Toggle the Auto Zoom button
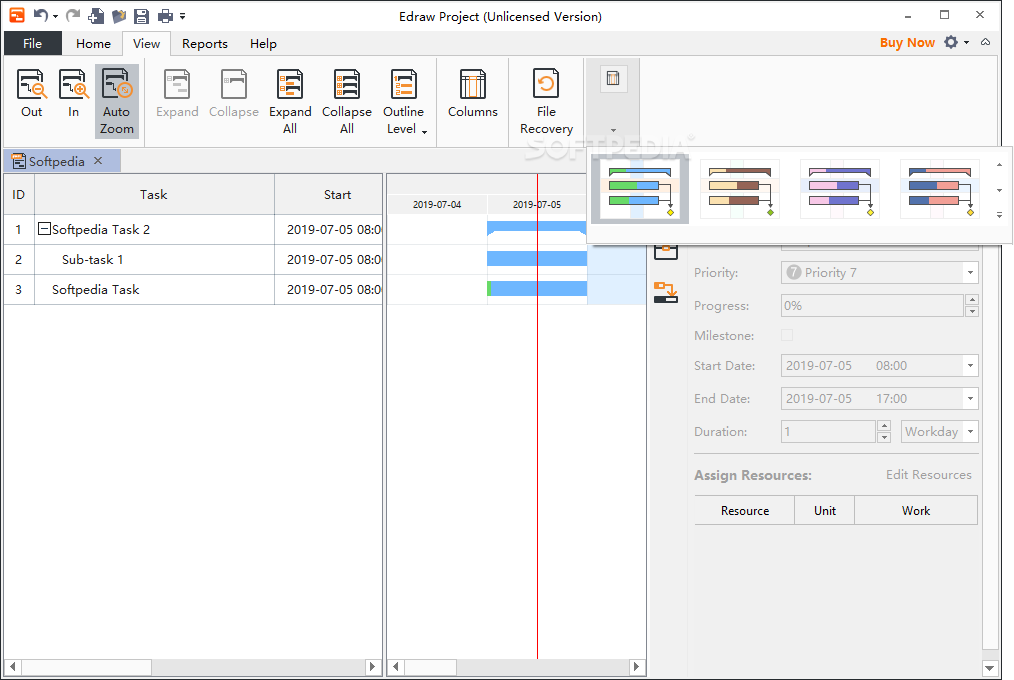Screen dimensions: 1014x680 [116, 101]
